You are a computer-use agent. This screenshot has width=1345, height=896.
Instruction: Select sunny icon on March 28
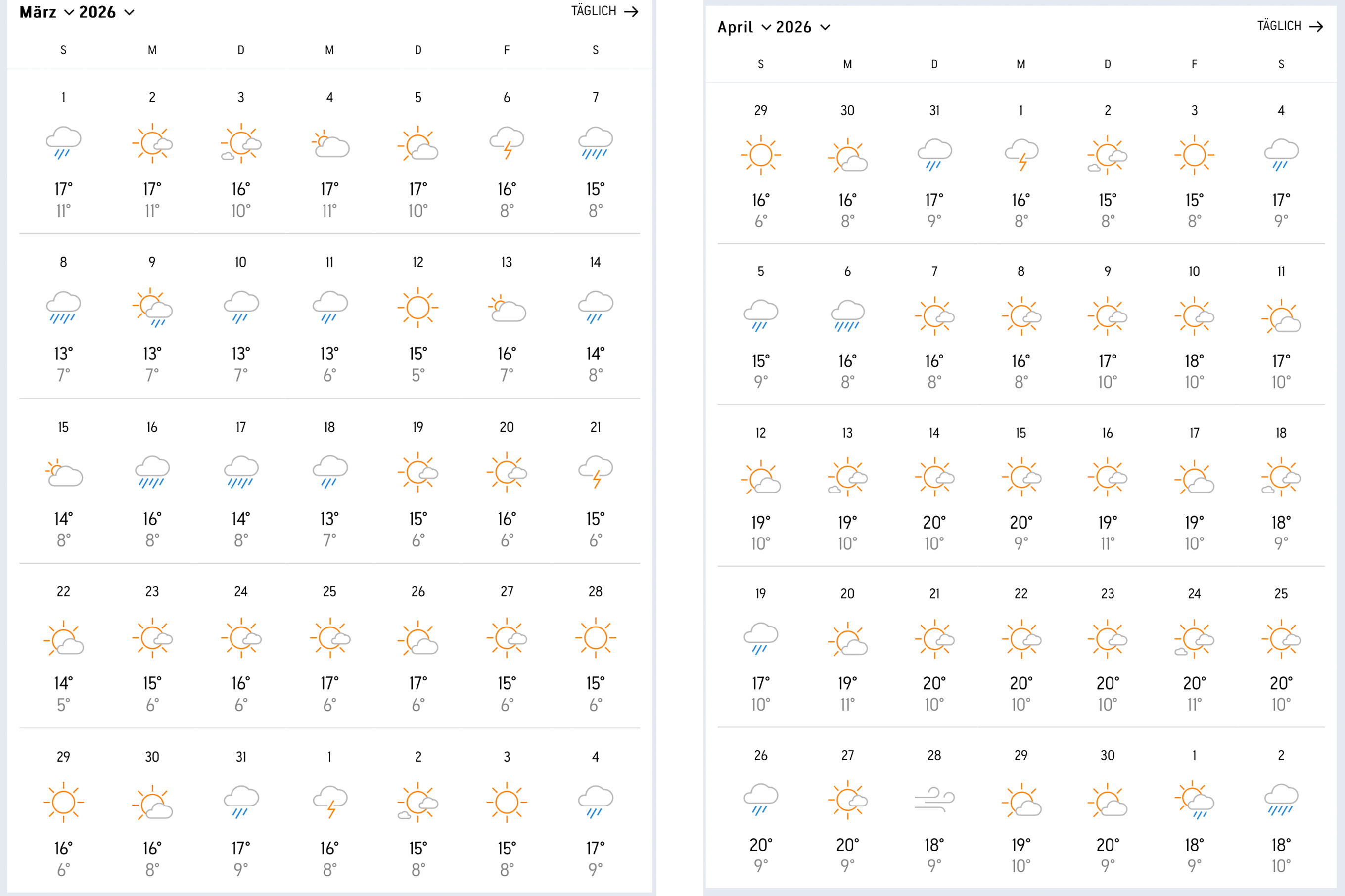tap(595, 638)
